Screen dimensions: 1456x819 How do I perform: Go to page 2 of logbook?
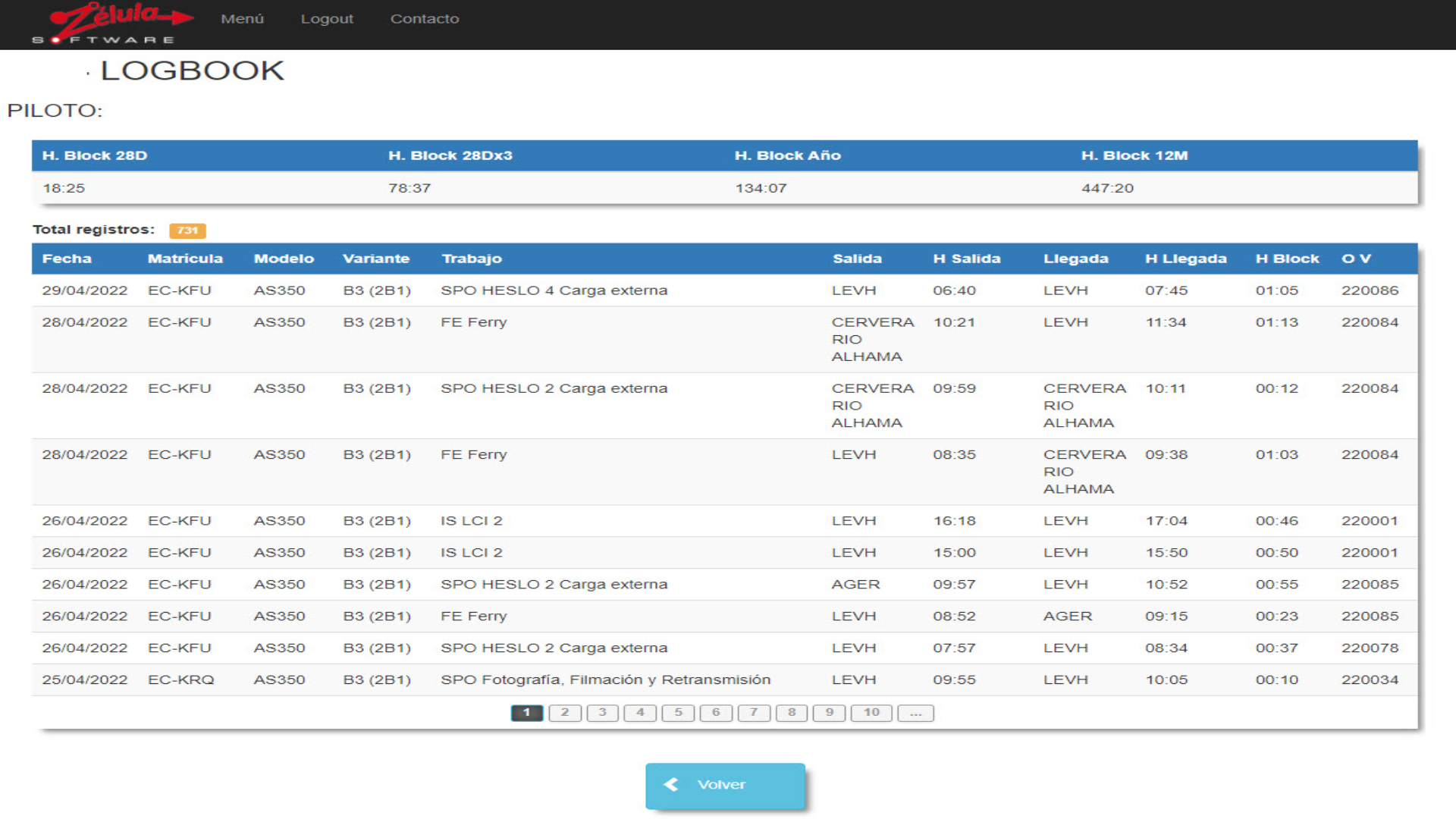(x=565, y=713)
